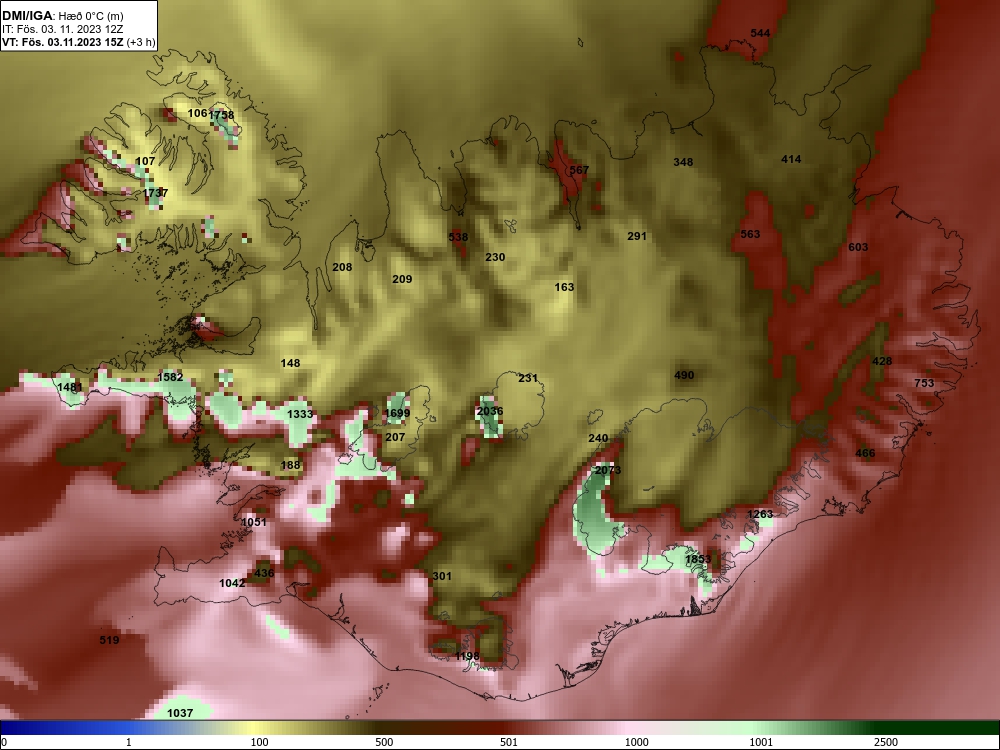Click the 'DMI/IGA: Hæð 0°C (m)' title line
This screenshot has width=1000, height=750.
(x=62, y=16)
